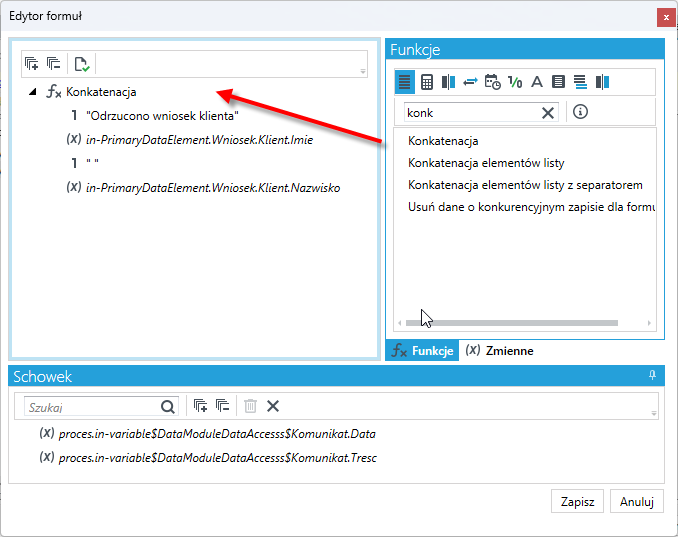Click the function list scroll left arrow
The height and width of the screenshot is (537, 678).
coord(400,323)
